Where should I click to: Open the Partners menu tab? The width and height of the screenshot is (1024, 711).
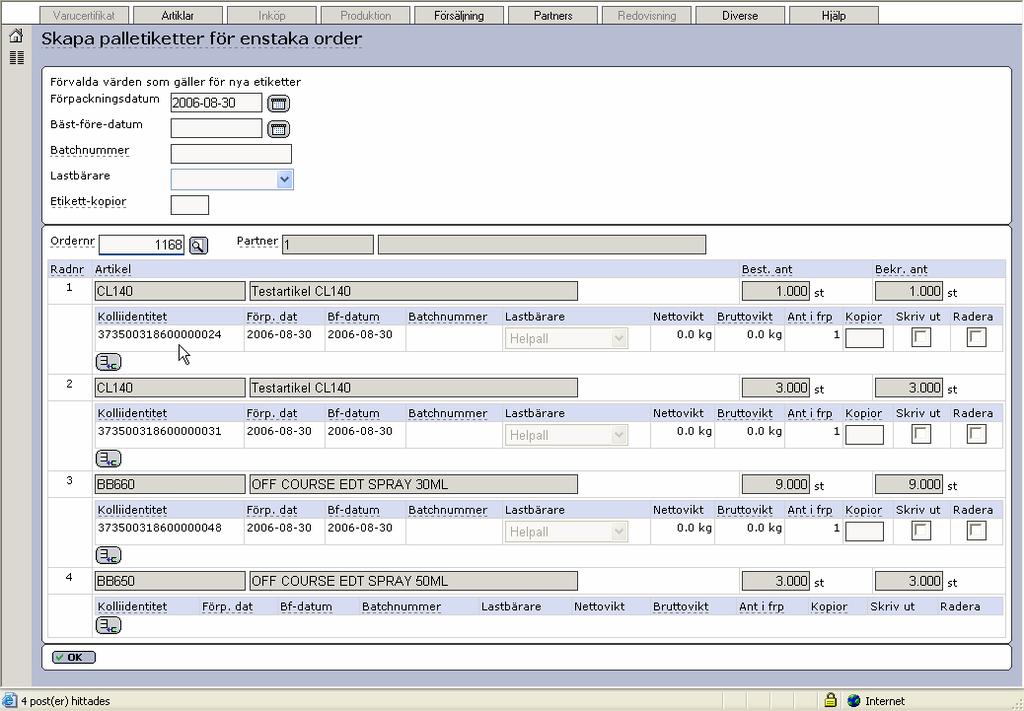pyautogui.click(x=552, y=15)
